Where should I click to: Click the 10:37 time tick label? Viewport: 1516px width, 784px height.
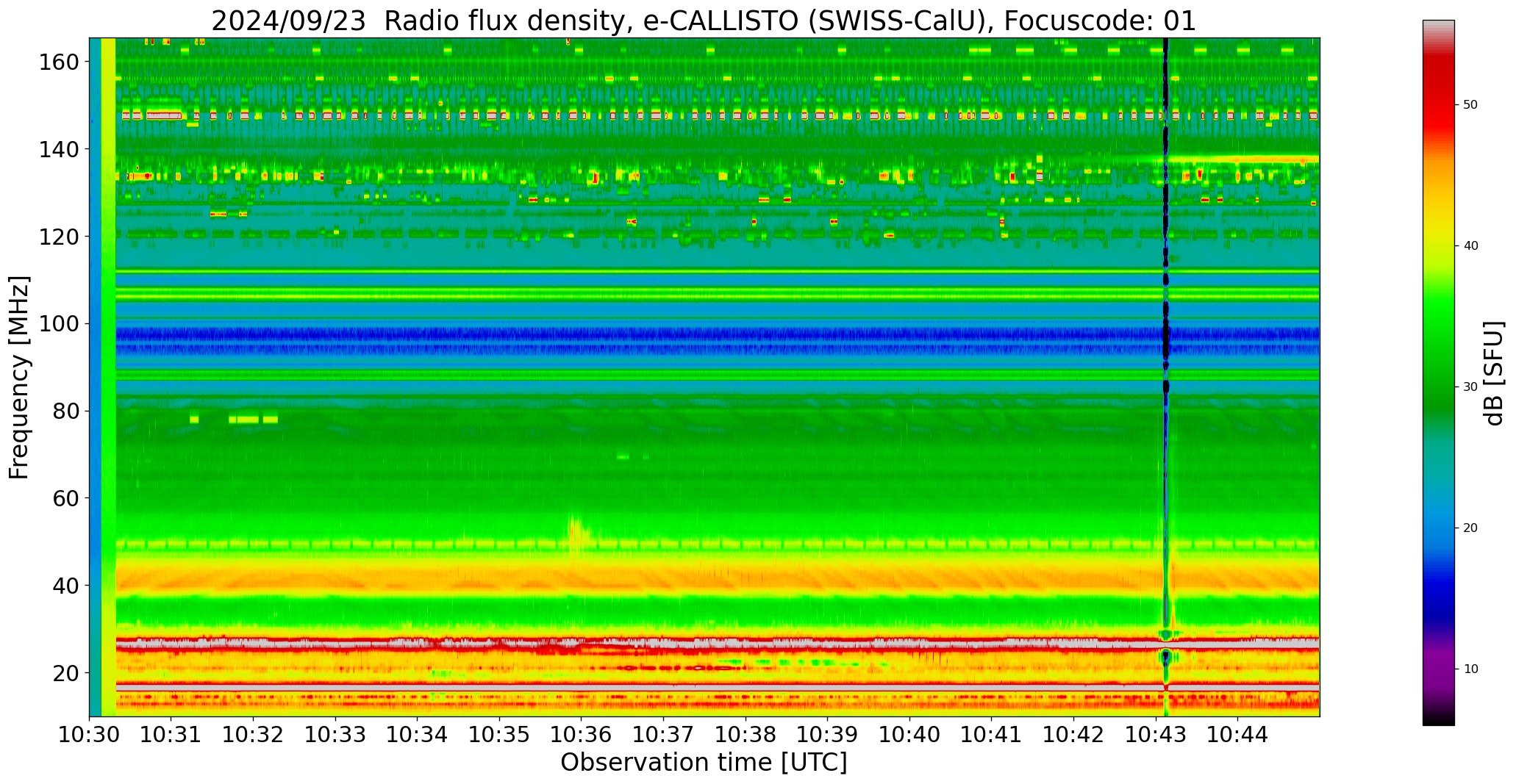click(x=663, y=734)
